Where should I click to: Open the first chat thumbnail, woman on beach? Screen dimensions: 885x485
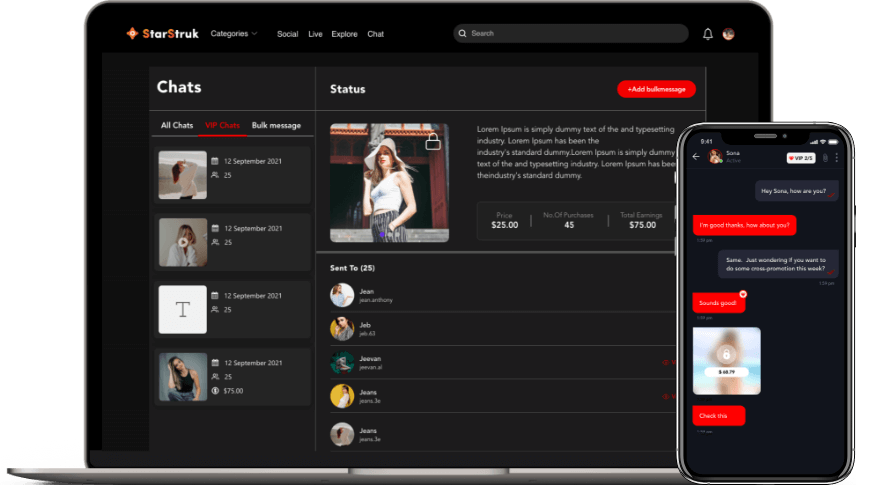(182, 175)
